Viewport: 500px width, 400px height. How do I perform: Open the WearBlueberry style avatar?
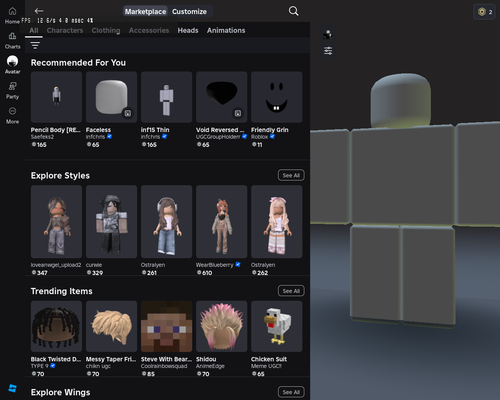point(221,222)
